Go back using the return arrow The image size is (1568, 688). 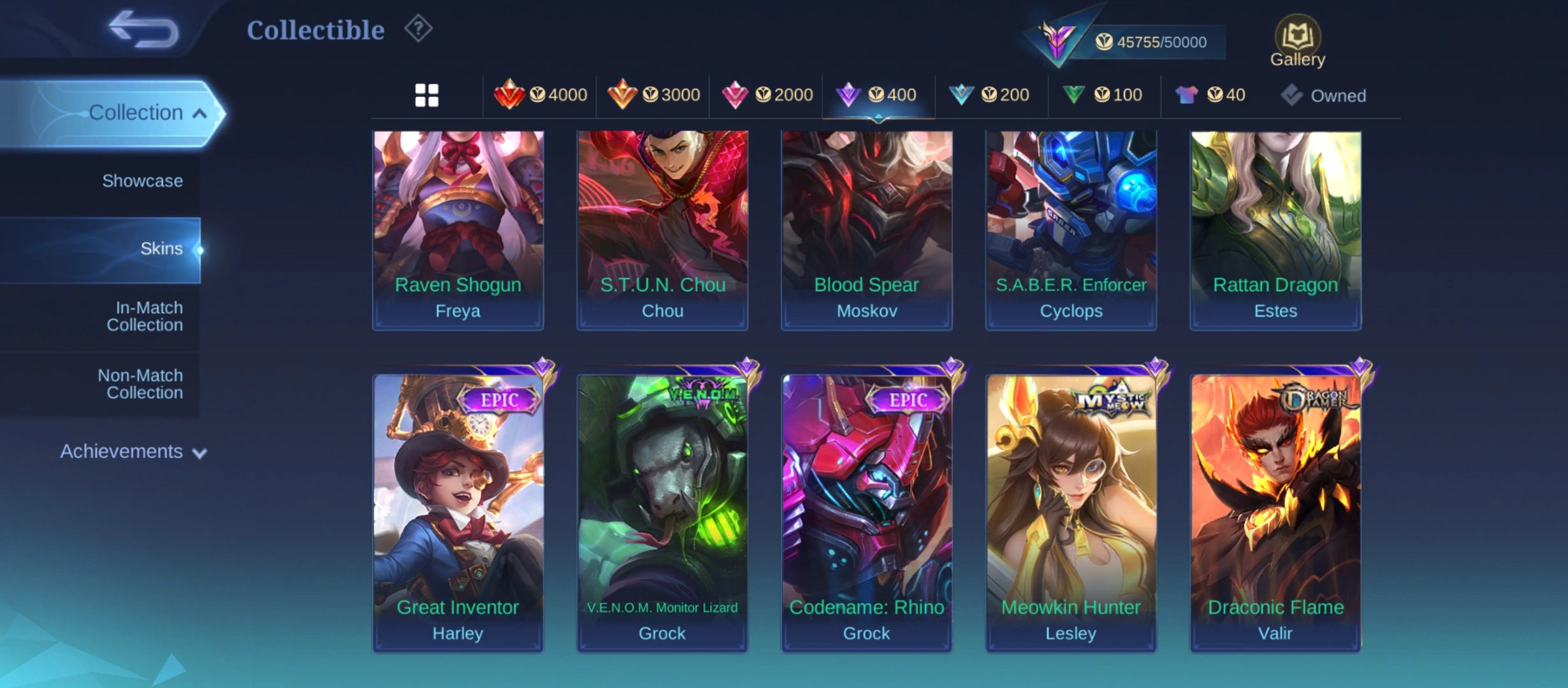[x=143, y=29]
